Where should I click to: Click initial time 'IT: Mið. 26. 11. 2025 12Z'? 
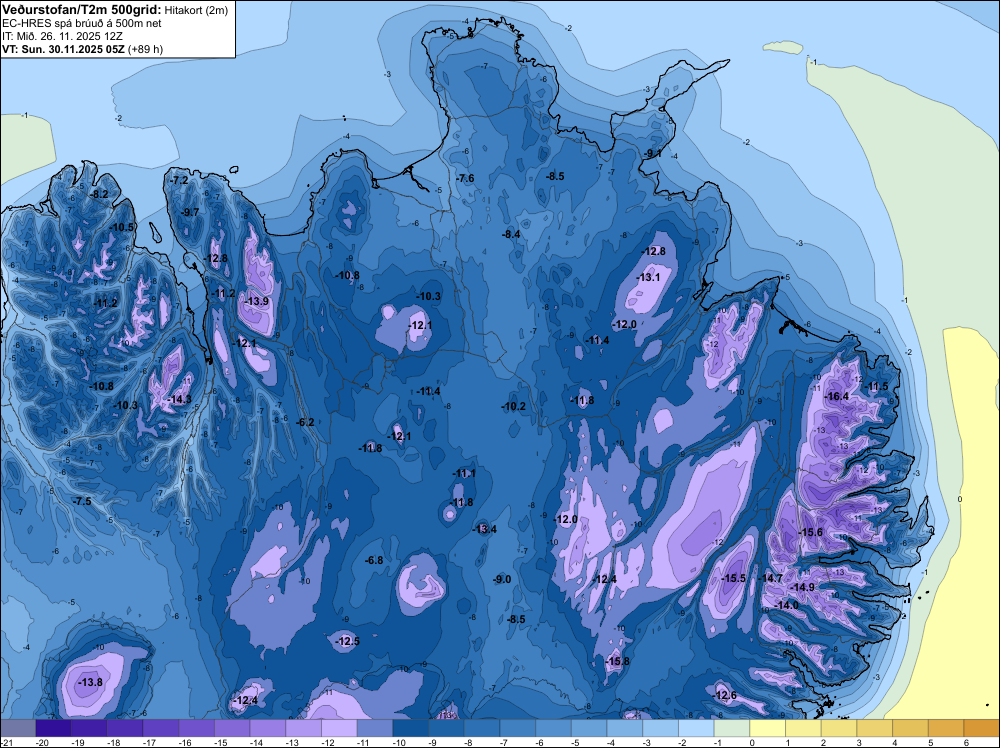(x=62, y=36)
